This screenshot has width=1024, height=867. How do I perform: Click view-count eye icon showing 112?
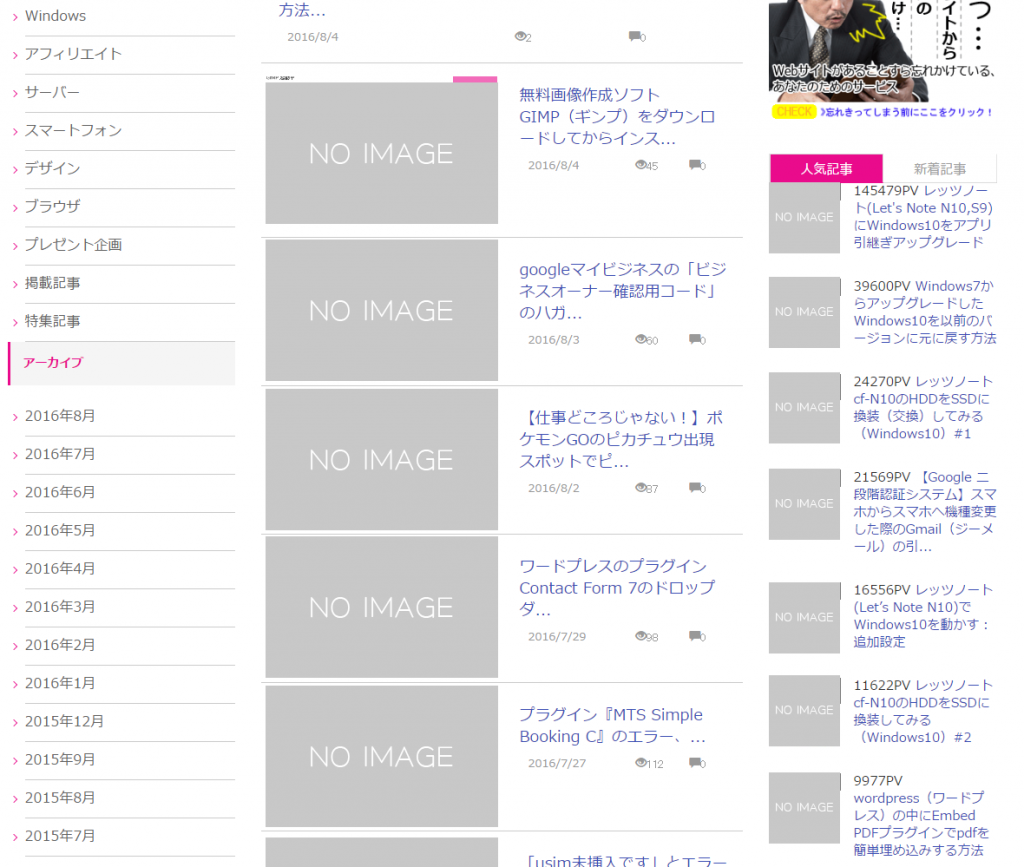click(x=641, y=763)
